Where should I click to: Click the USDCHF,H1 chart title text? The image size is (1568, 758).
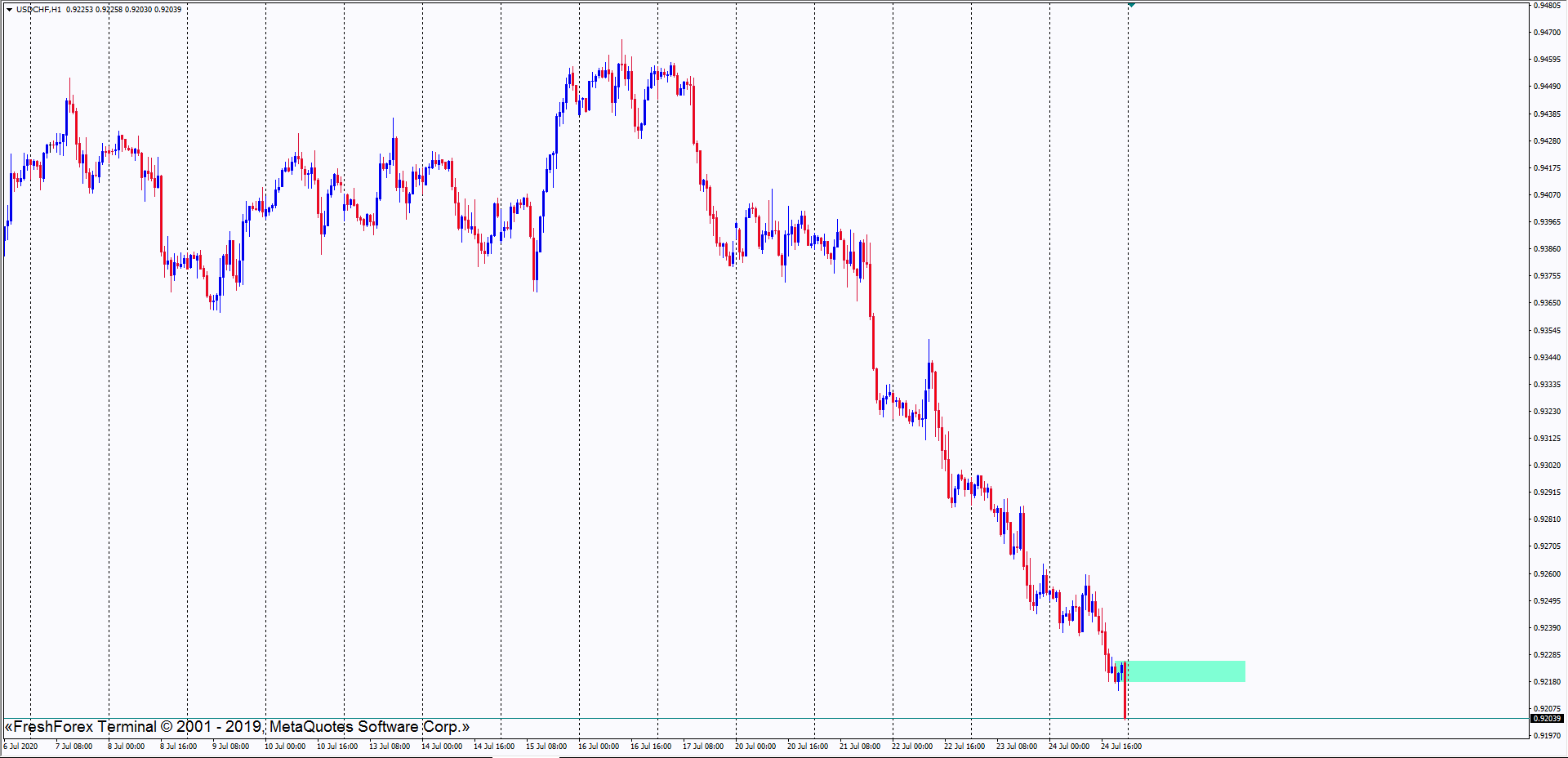38,10
